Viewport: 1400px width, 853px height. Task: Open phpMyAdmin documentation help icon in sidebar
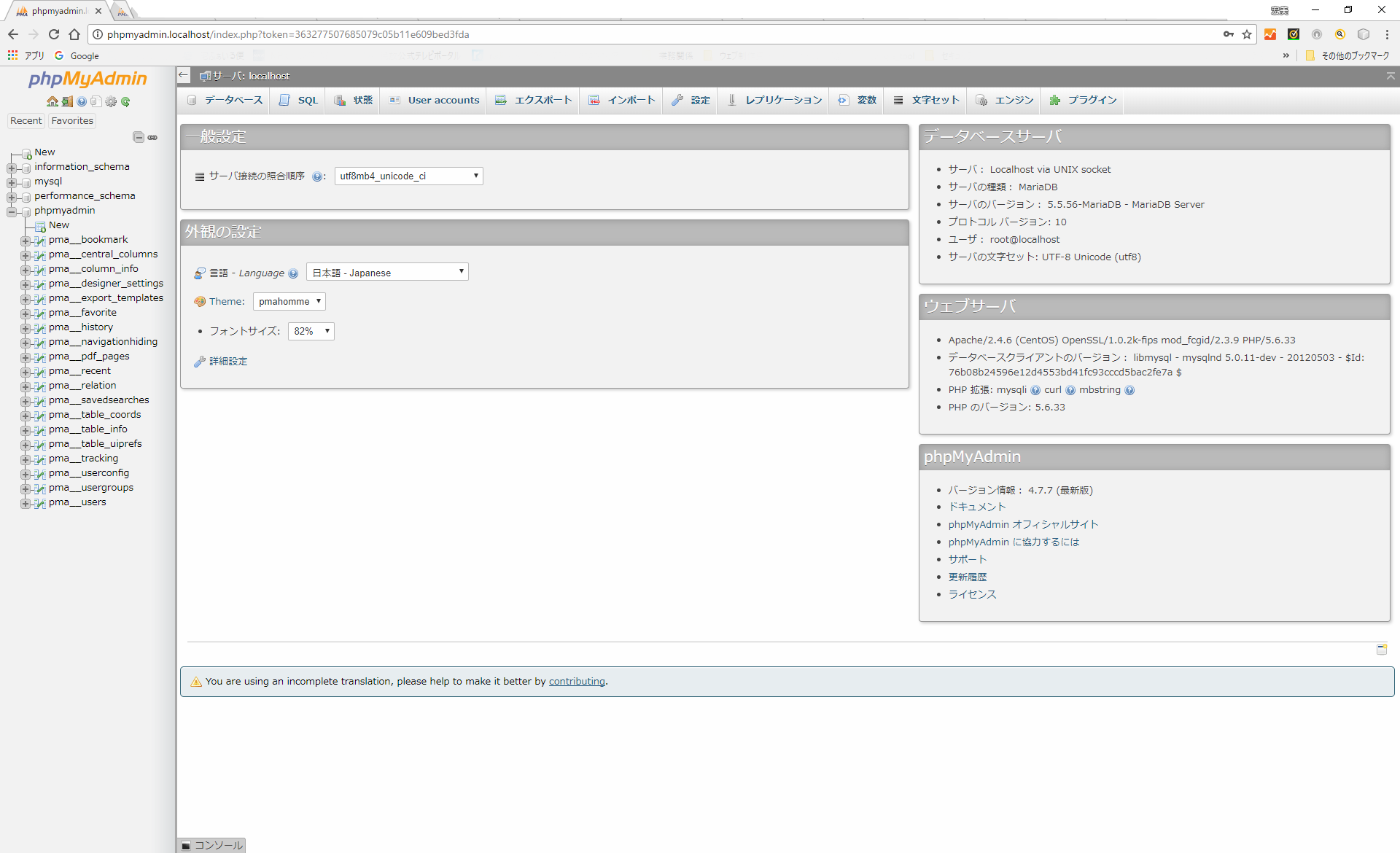coord(82,102)
